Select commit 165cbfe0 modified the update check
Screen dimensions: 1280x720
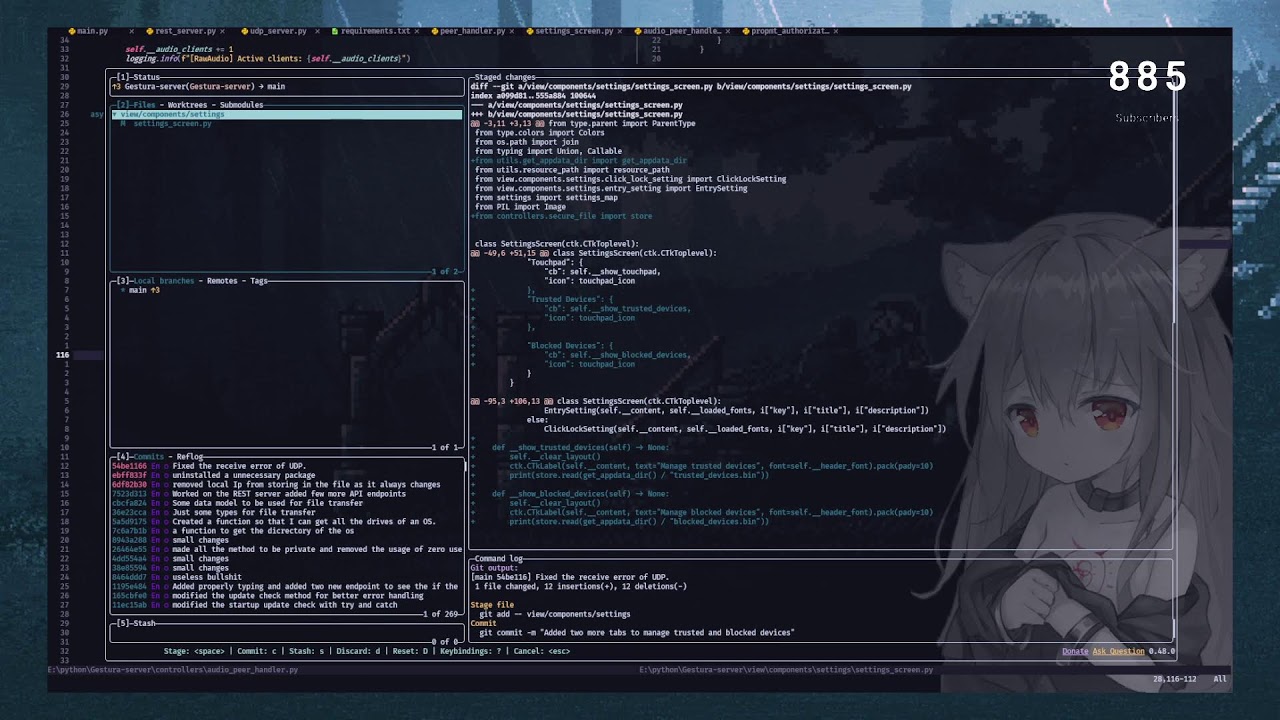(287, 596)
